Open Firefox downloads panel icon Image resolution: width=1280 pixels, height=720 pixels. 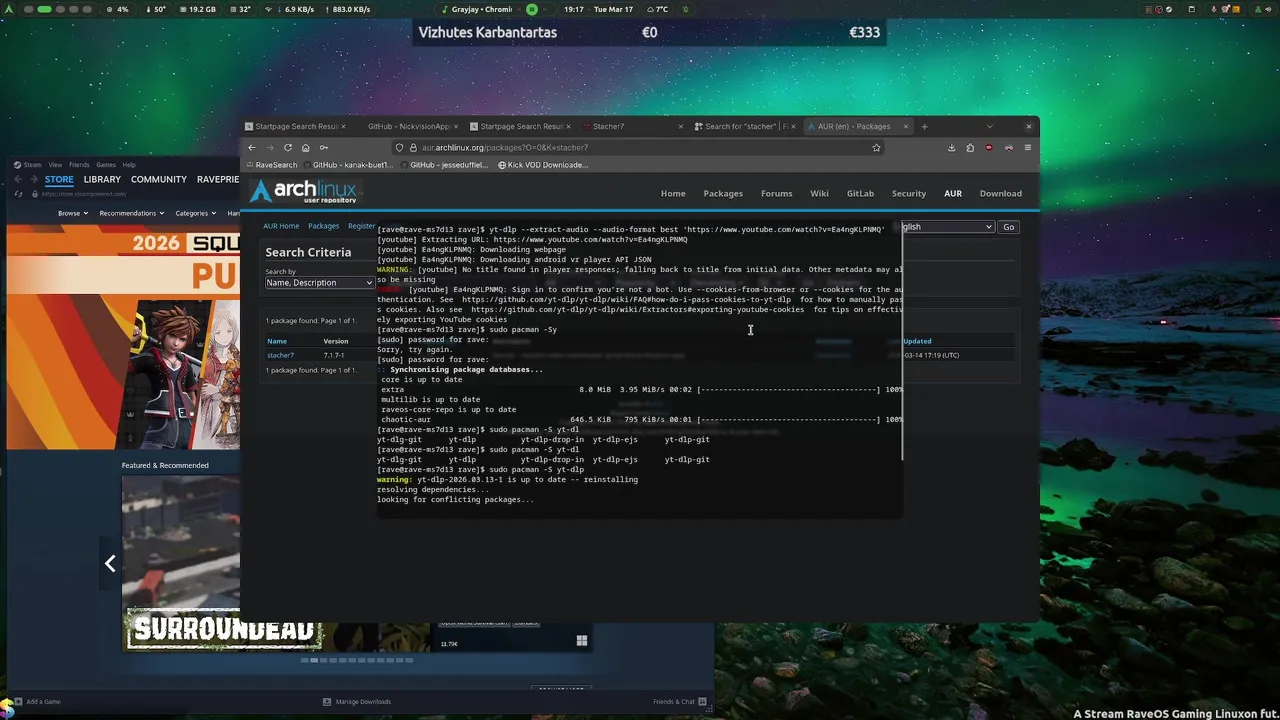(951, 147)
